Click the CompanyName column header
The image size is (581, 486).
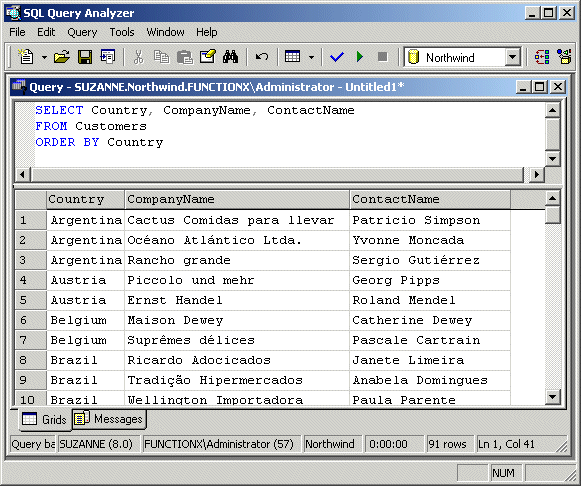click(x=237, y=199)
